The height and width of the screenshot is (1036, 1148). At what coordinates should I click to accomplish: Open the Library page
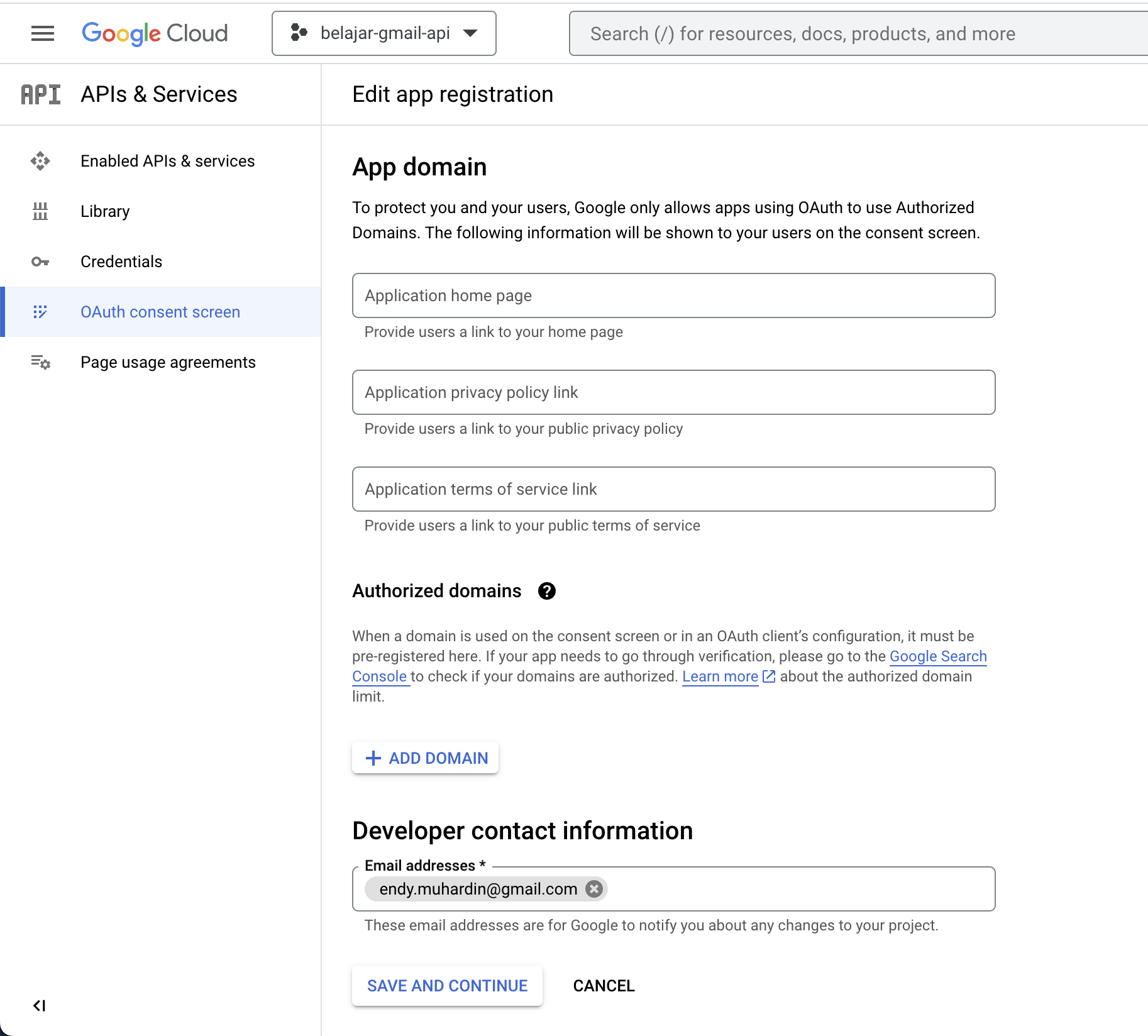(x=160, y=211)
